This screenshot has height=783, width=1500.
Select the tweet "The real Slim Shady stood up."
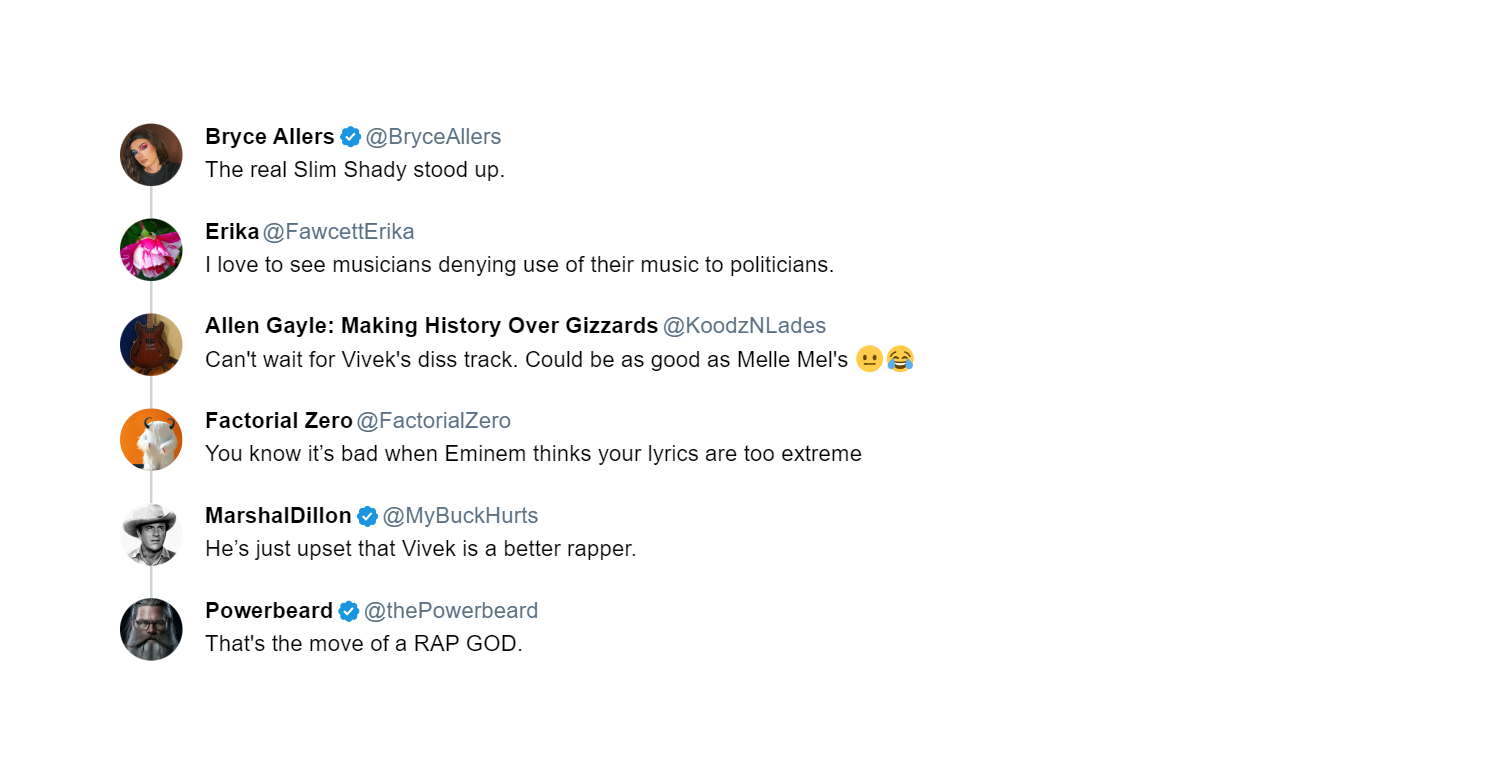(x=355, y=170)
